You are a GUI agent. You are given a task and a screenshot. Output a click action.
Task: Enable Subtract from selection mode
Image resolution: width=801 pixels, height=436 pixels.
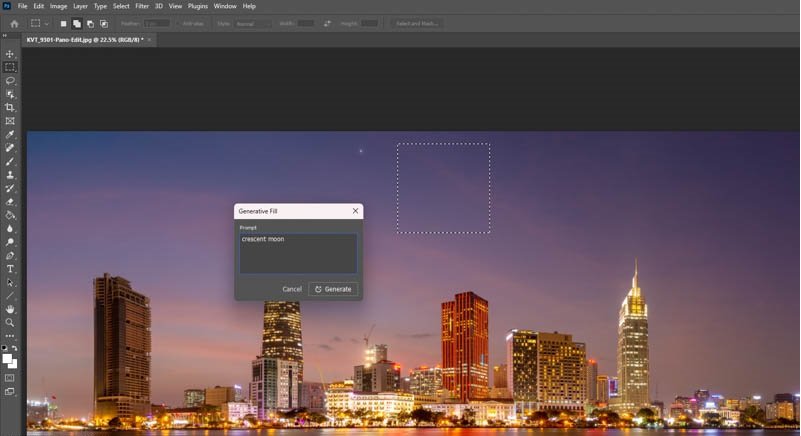pyautogui.click(x=90, y=23)
